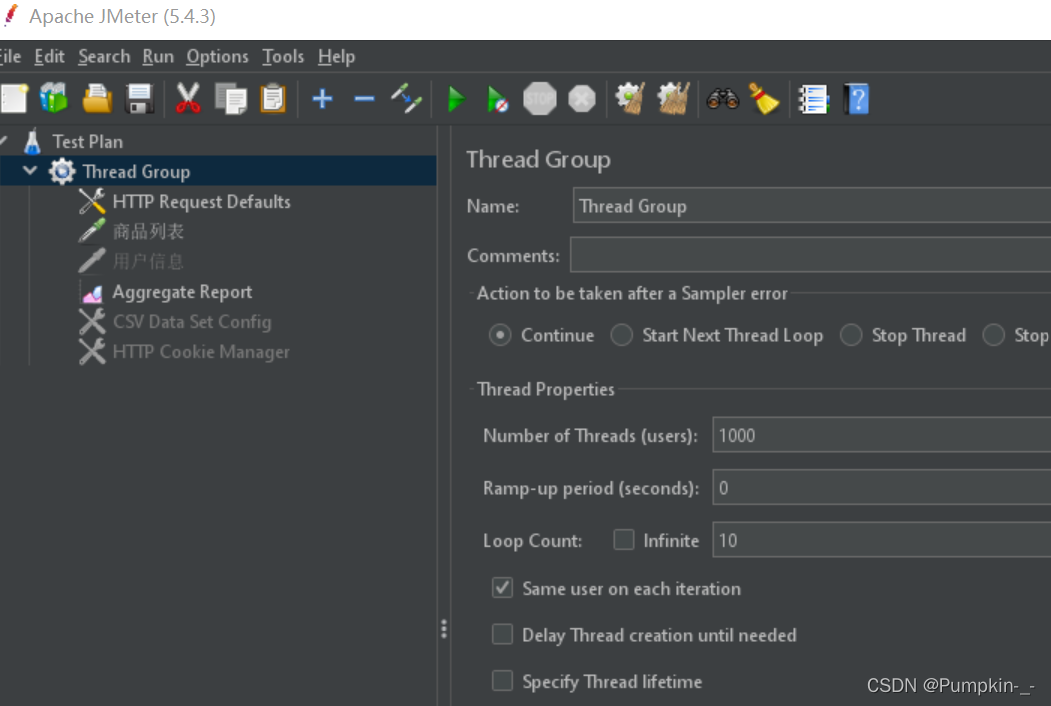This screenshot has width=1051, height=706.
Task: Select Start Next Thread Loop option
Action: (621, 335)
